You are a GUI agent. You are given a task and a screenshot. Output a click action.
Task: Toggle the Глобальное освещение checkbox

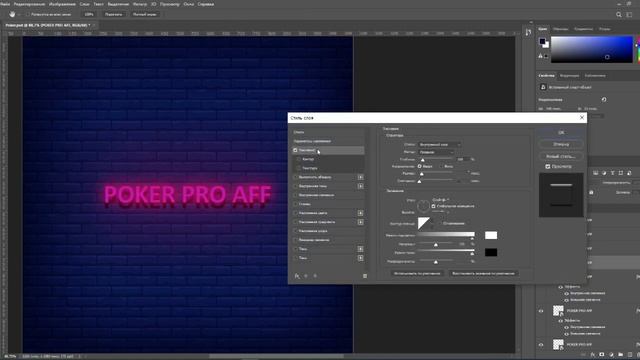tap(433, 206)
